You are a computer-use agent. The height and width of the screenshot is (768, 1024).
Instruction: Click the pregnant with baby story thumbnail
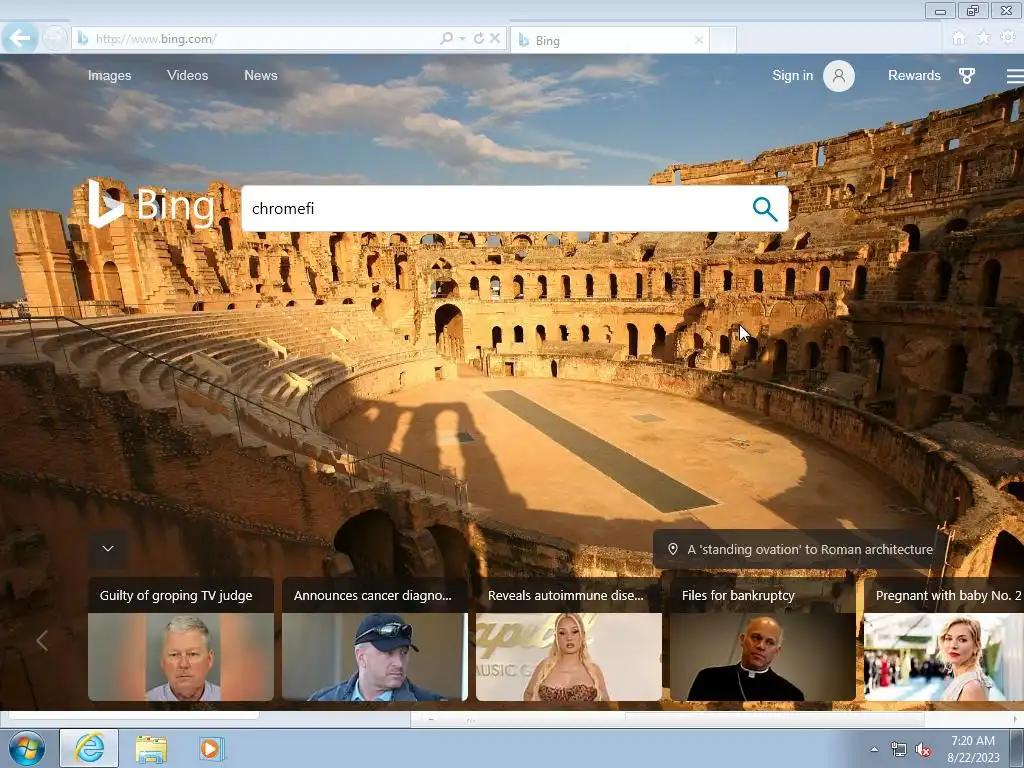point(944,656)
